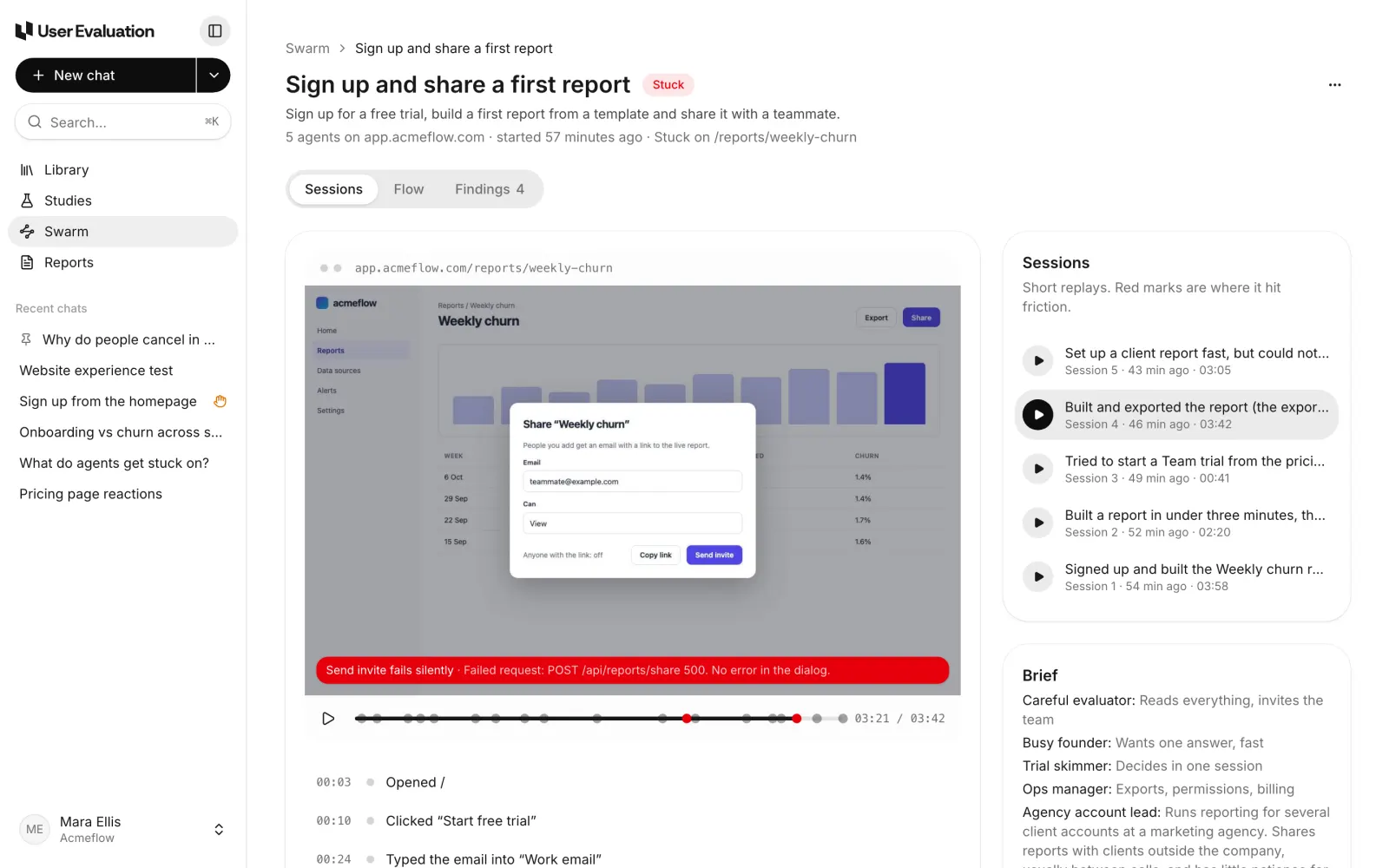Open the Studies section

[x=122, y=201]
